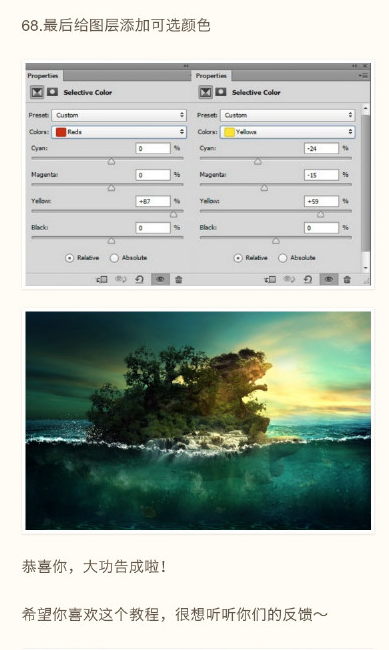Open the Preset dropdown in the left panel
The width and height of the screenshot is (389, 650).
tap(119, 115)
